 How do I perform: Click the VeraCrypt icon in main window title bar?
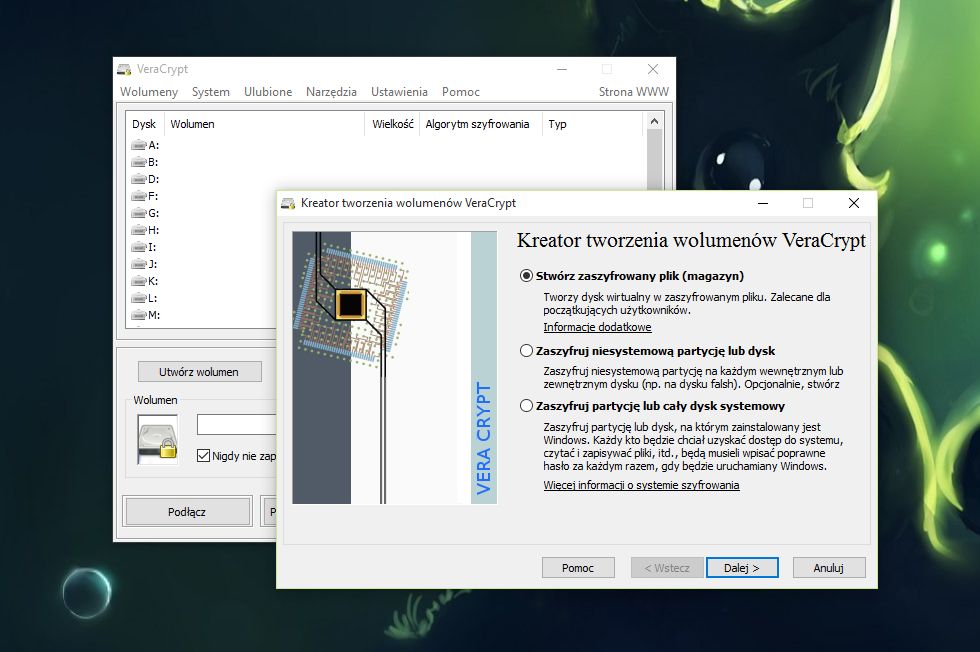(126, 69)
